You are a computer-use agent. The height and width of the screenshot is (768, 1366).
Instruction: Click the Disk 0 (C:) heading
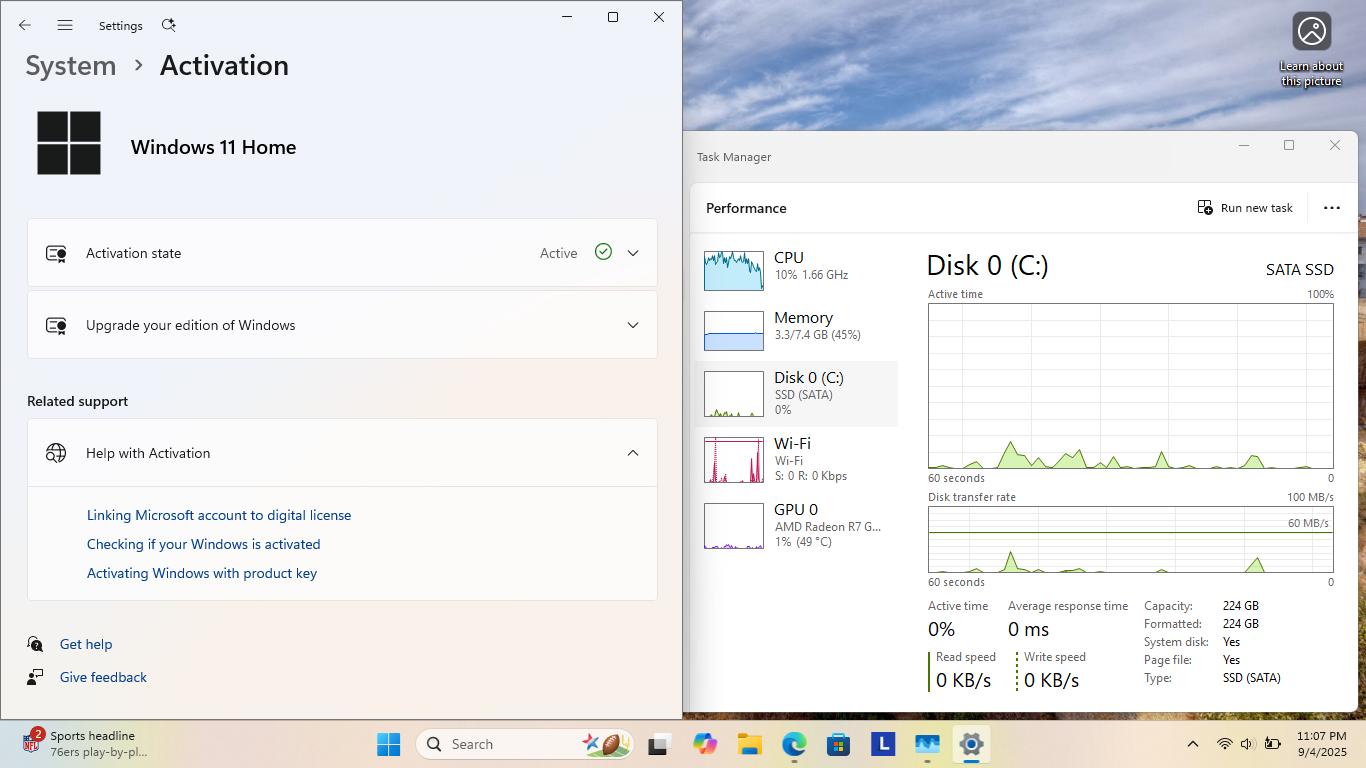987,266
